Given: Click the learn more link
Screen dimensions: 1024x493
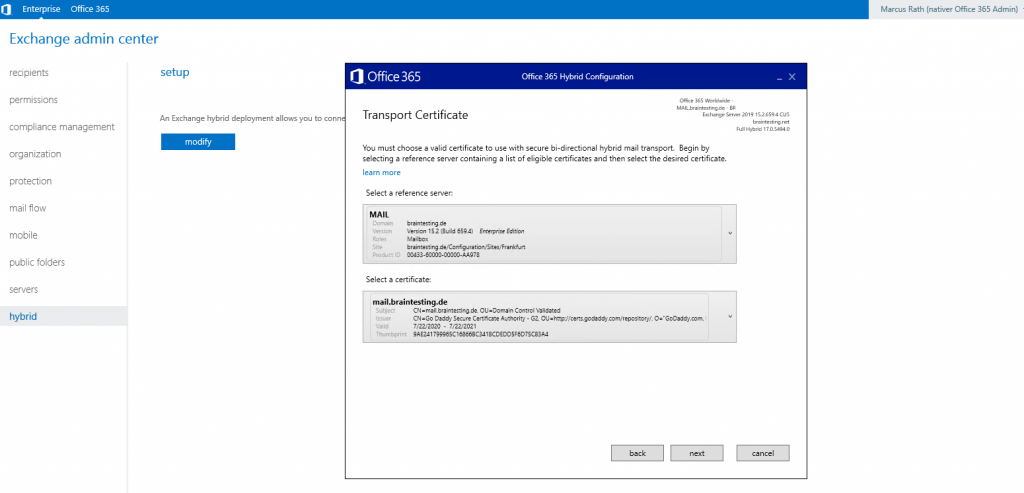Looking at the screenshot, I should 381,172.
